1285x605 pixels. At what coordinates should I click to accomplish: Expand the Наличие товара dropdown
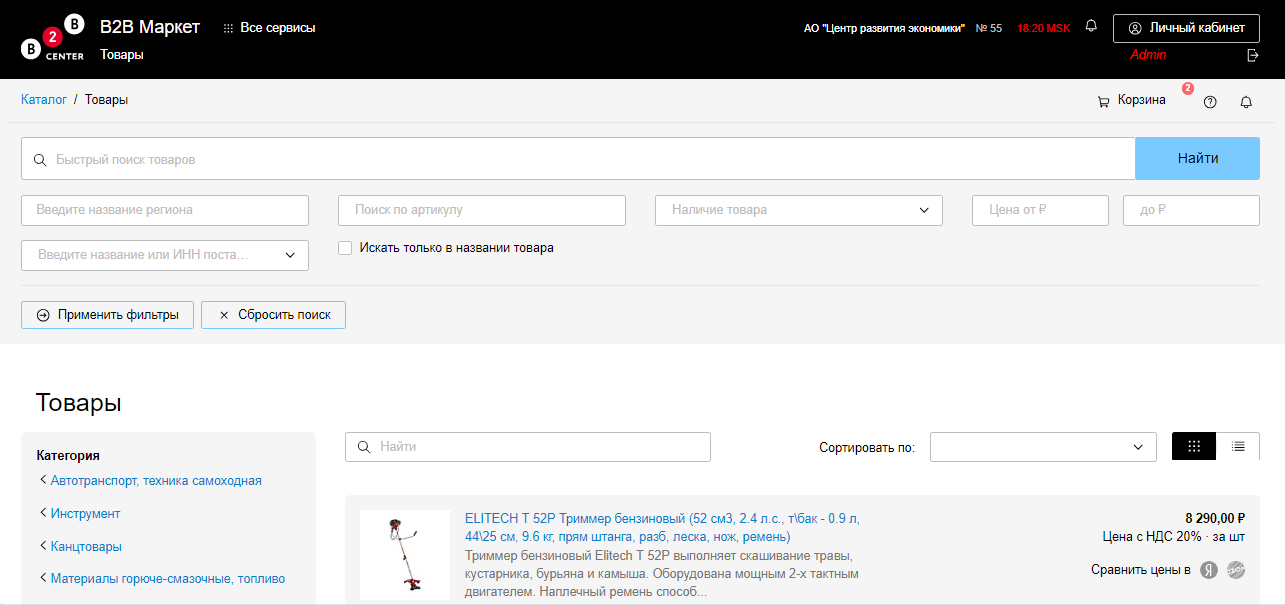798,211
